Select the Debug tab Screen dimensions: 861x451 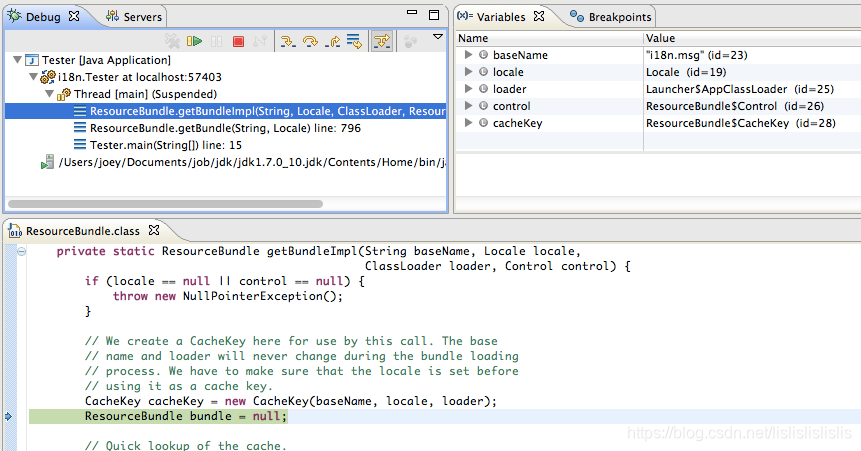coord(43,16)
